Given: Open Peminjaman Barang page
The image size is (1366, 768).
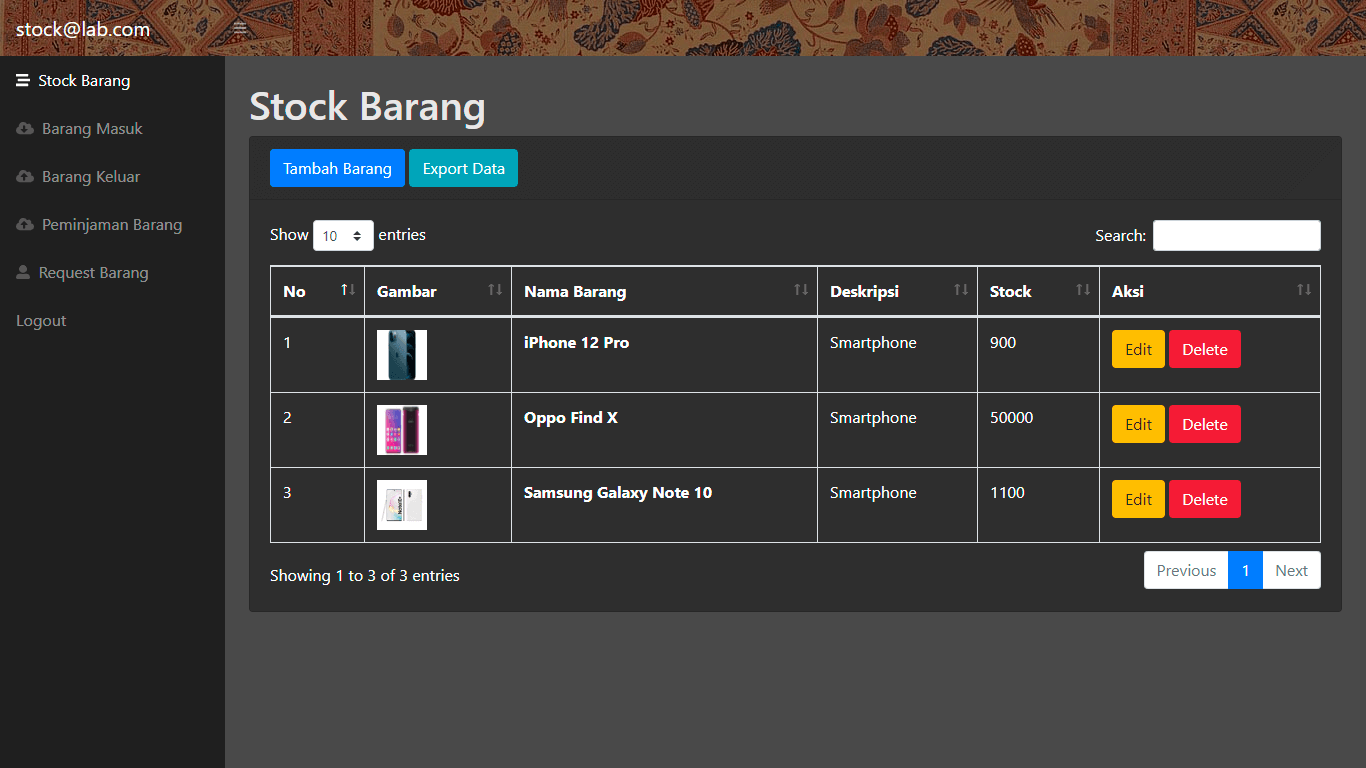Looking at the screenshot, I should pyautogui.click(x=112, y=225).
